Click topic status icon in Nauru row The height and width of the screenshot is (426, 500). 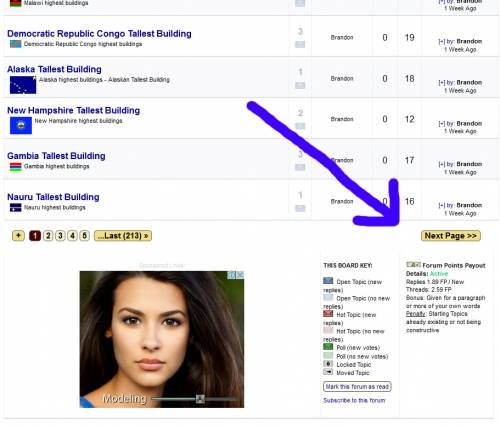pyautogui.click(x=300, y=208)
